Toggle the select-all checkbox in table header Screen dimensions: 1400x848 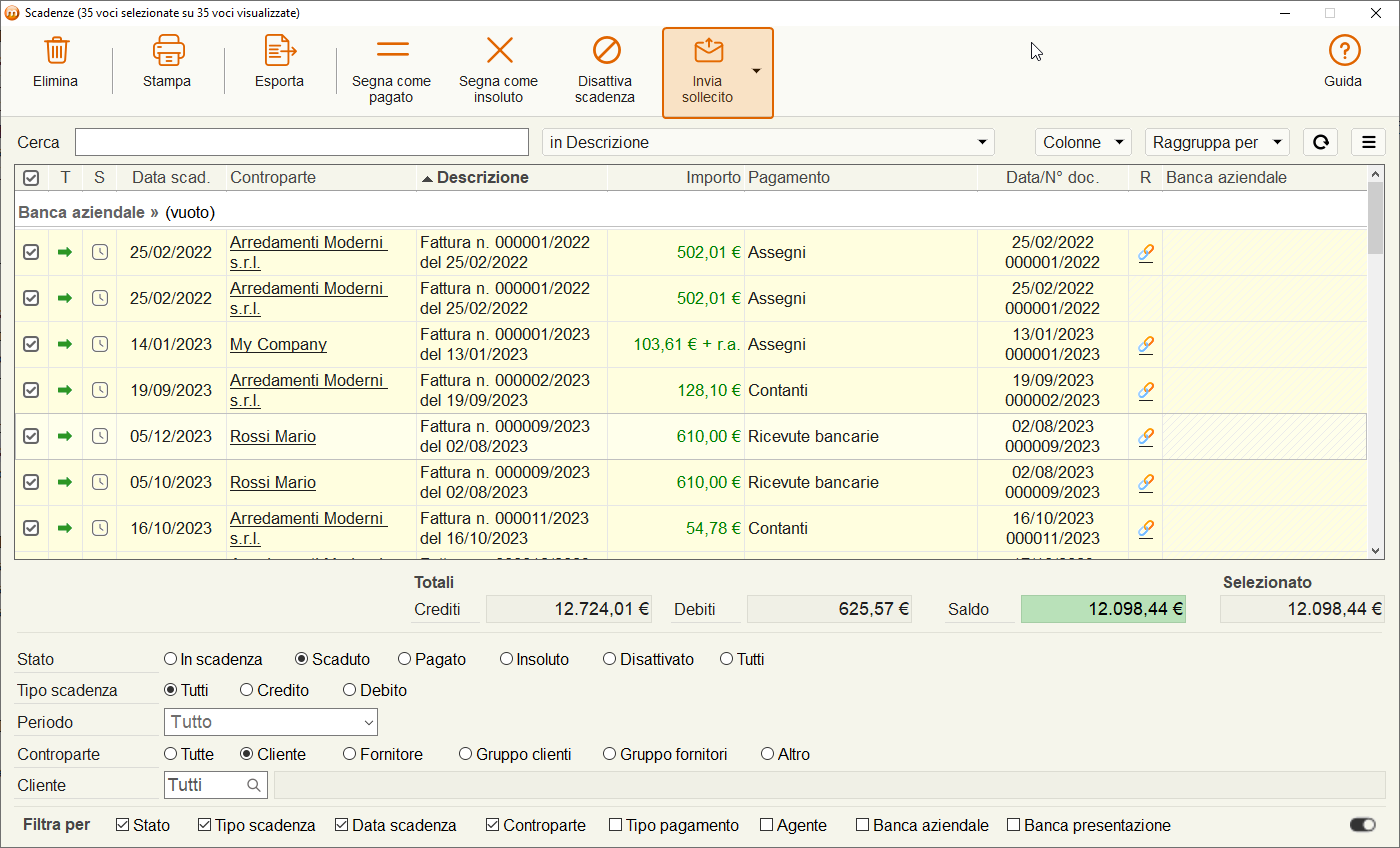point(31,177)
